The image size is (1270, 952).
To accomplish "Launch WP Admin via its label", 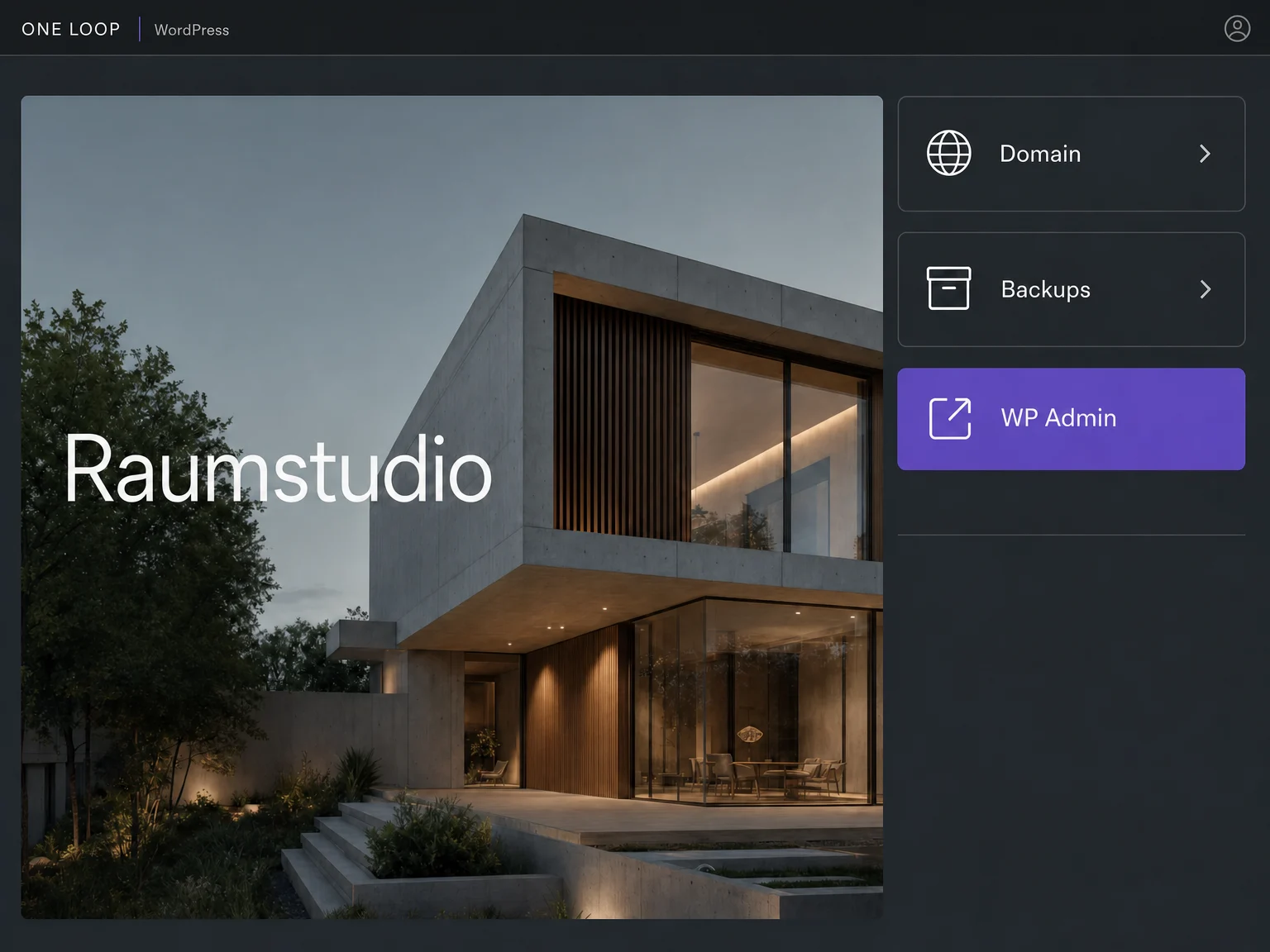I will [1058, 418].
